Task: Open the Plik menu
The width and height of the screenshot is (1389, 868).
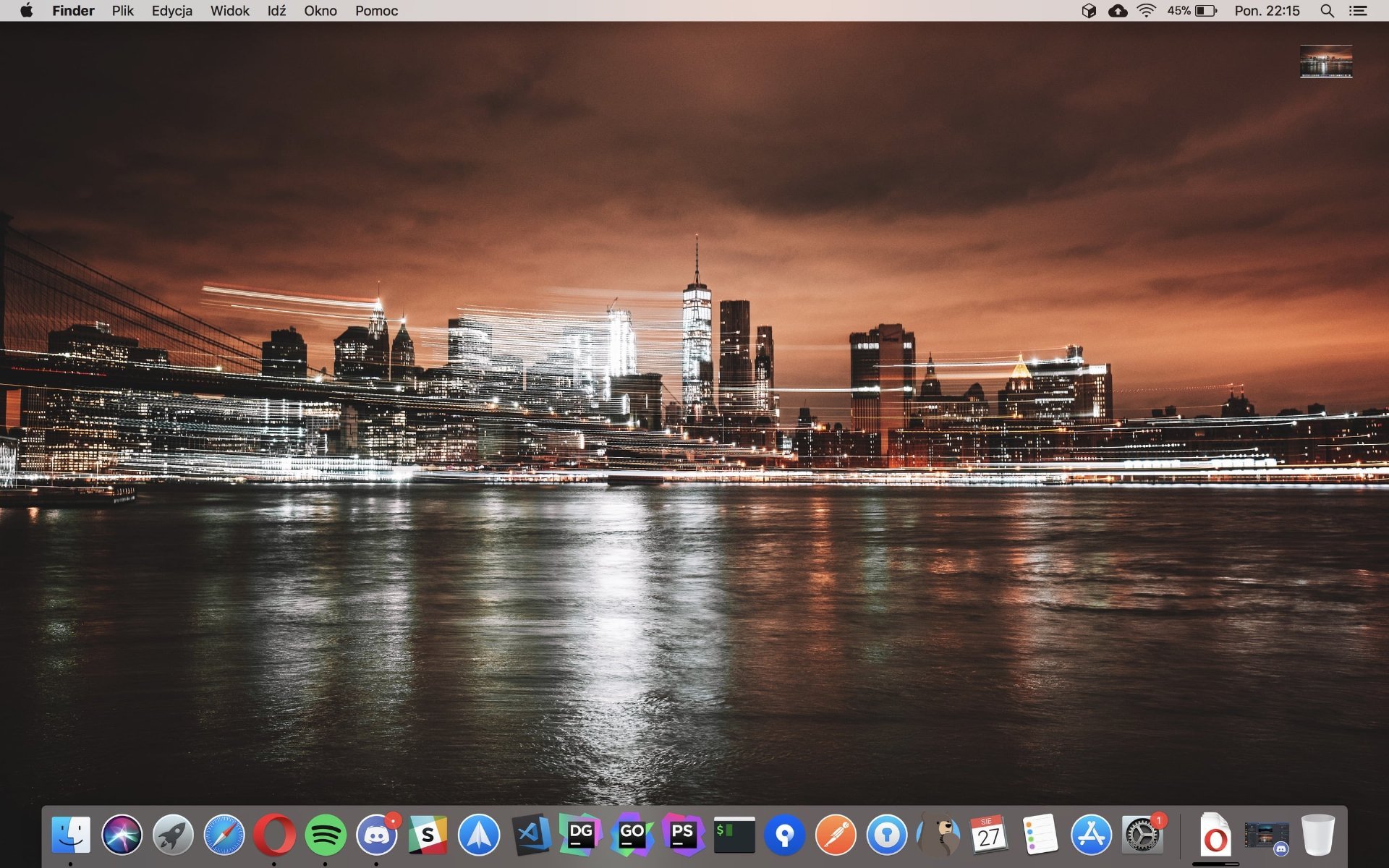Action: [123, 11]
